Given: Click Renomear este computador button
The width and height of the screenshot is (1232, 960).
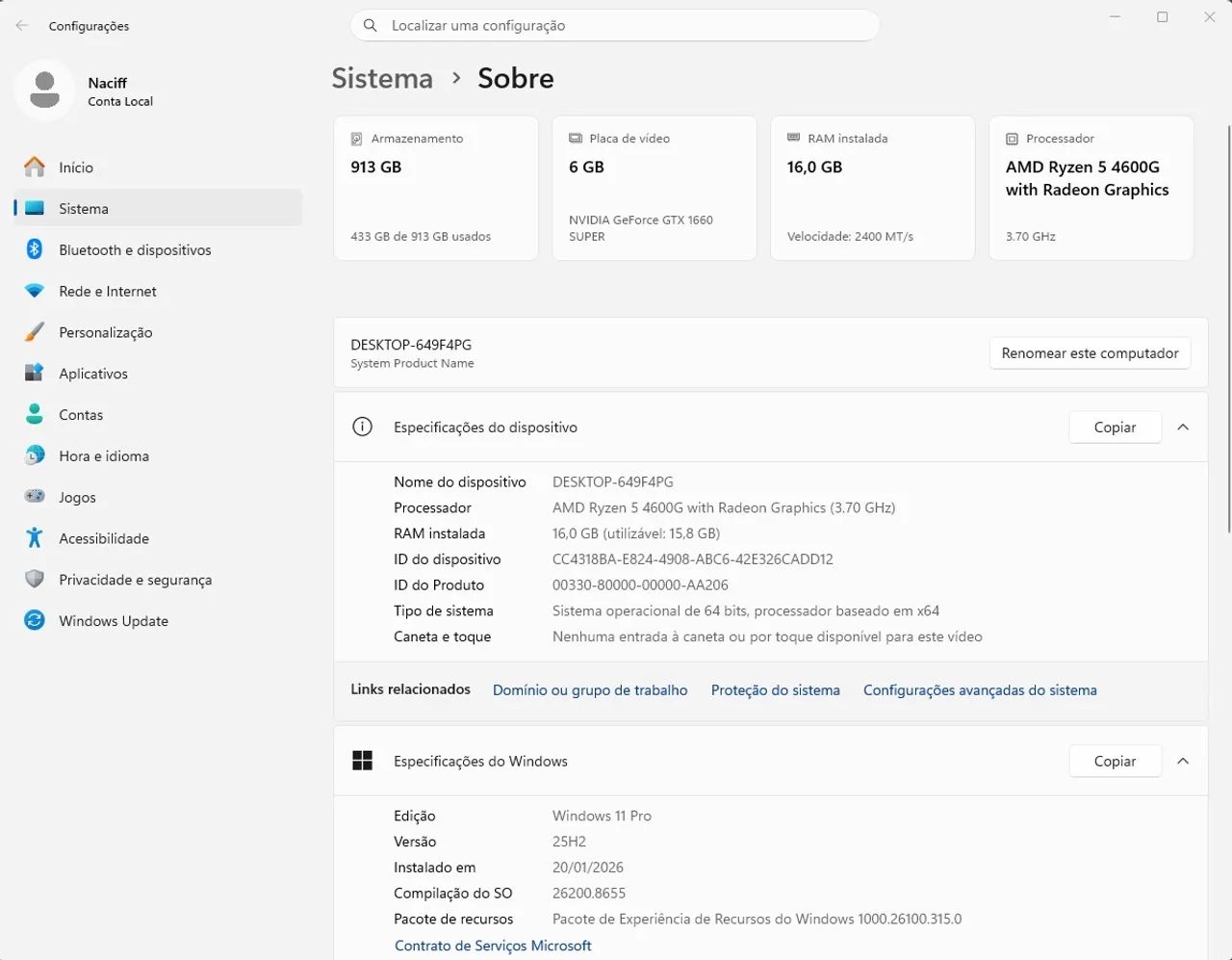Looking at the screenshot, I should pyautogui.click(x=1090, y=353).
